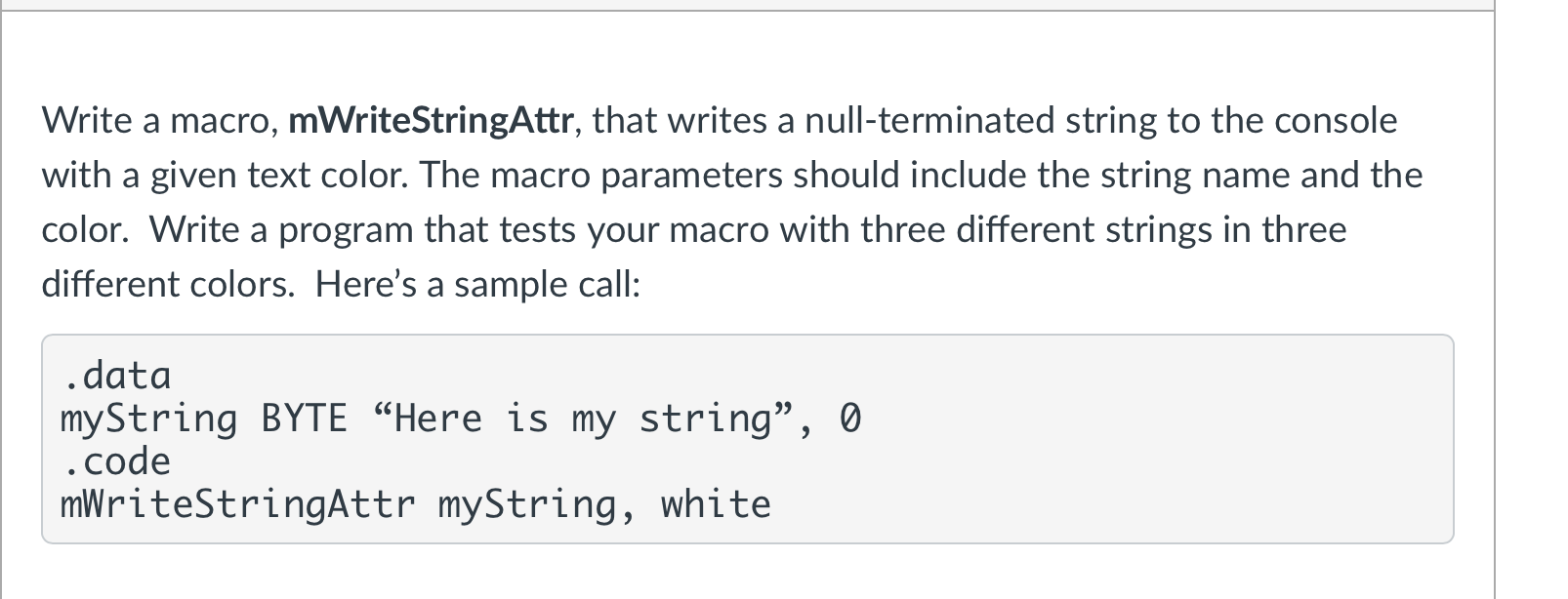Click the mWriteStringAttr myString, white call line

pyautogui.click(x=416, y=504)
